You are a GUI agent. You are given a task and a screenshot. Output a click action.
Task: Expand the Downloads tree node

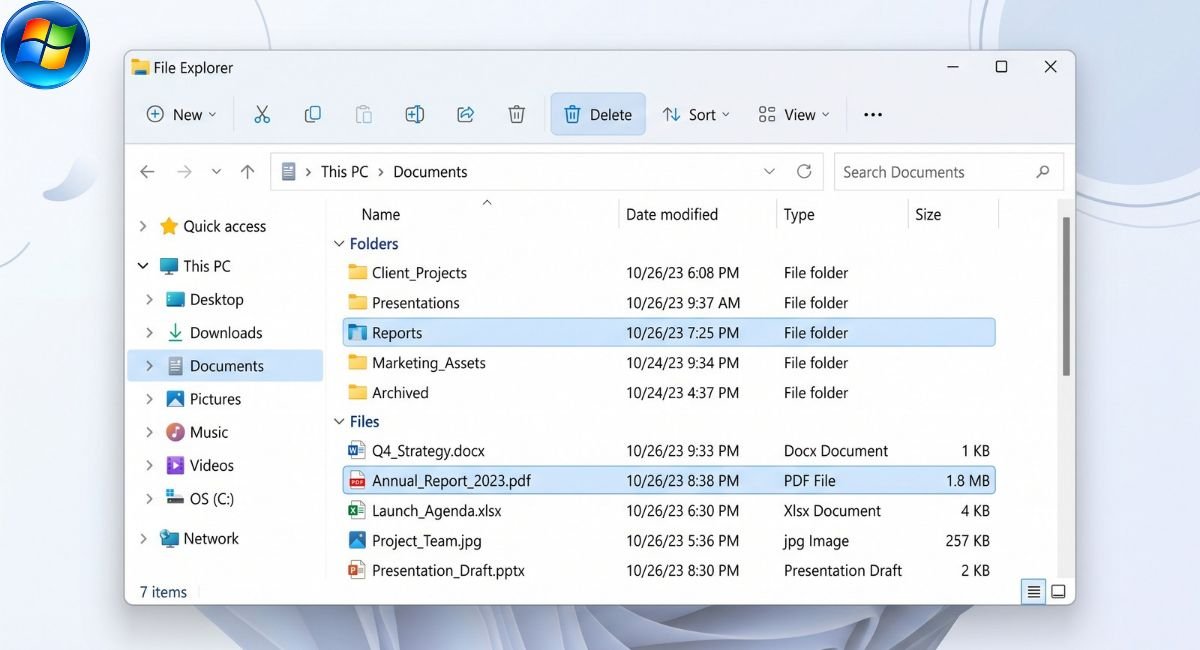(x=150, y=333)
